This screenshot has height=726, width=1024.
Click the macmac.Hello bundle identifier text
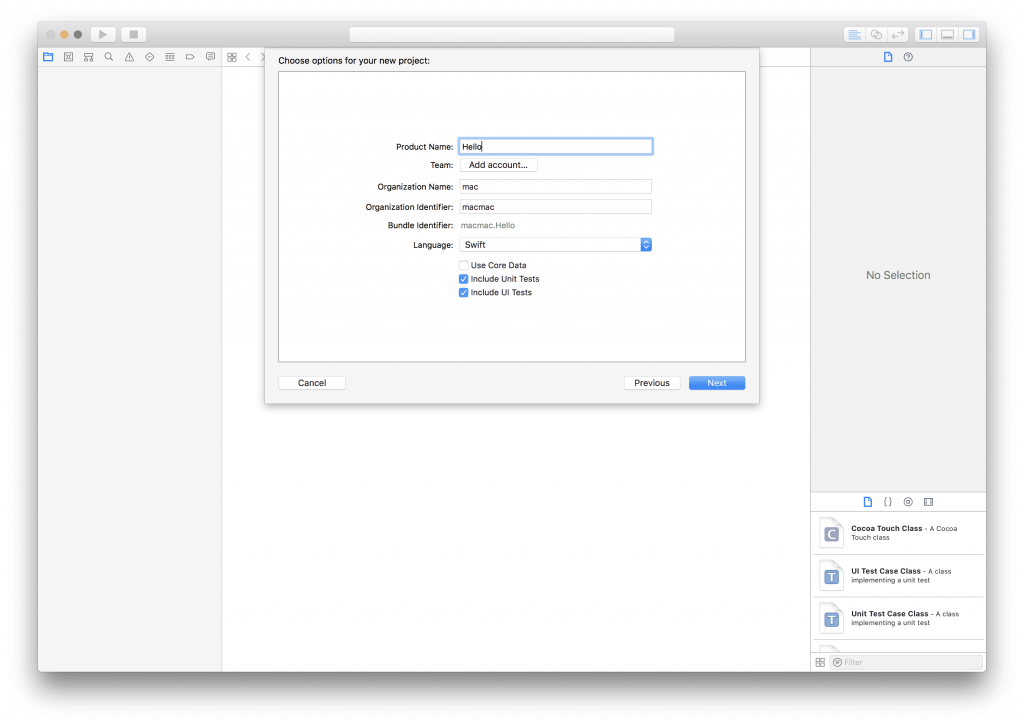click(x=488, y=225)
